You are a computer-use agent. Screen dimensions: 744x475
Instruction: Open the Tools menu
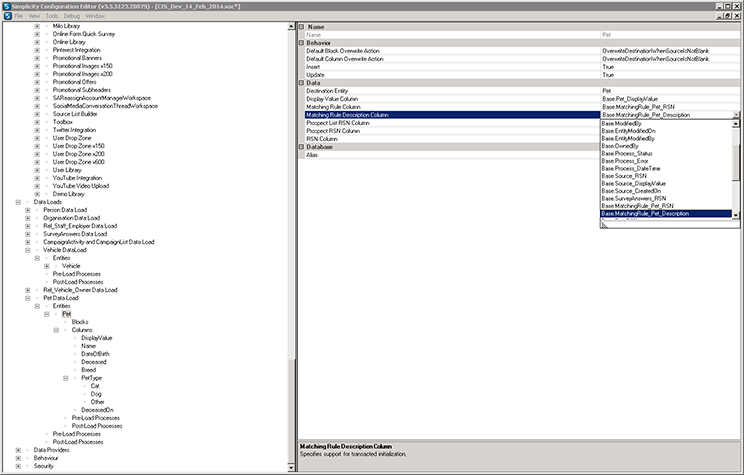pyautogui.click(x=52, y=16)
